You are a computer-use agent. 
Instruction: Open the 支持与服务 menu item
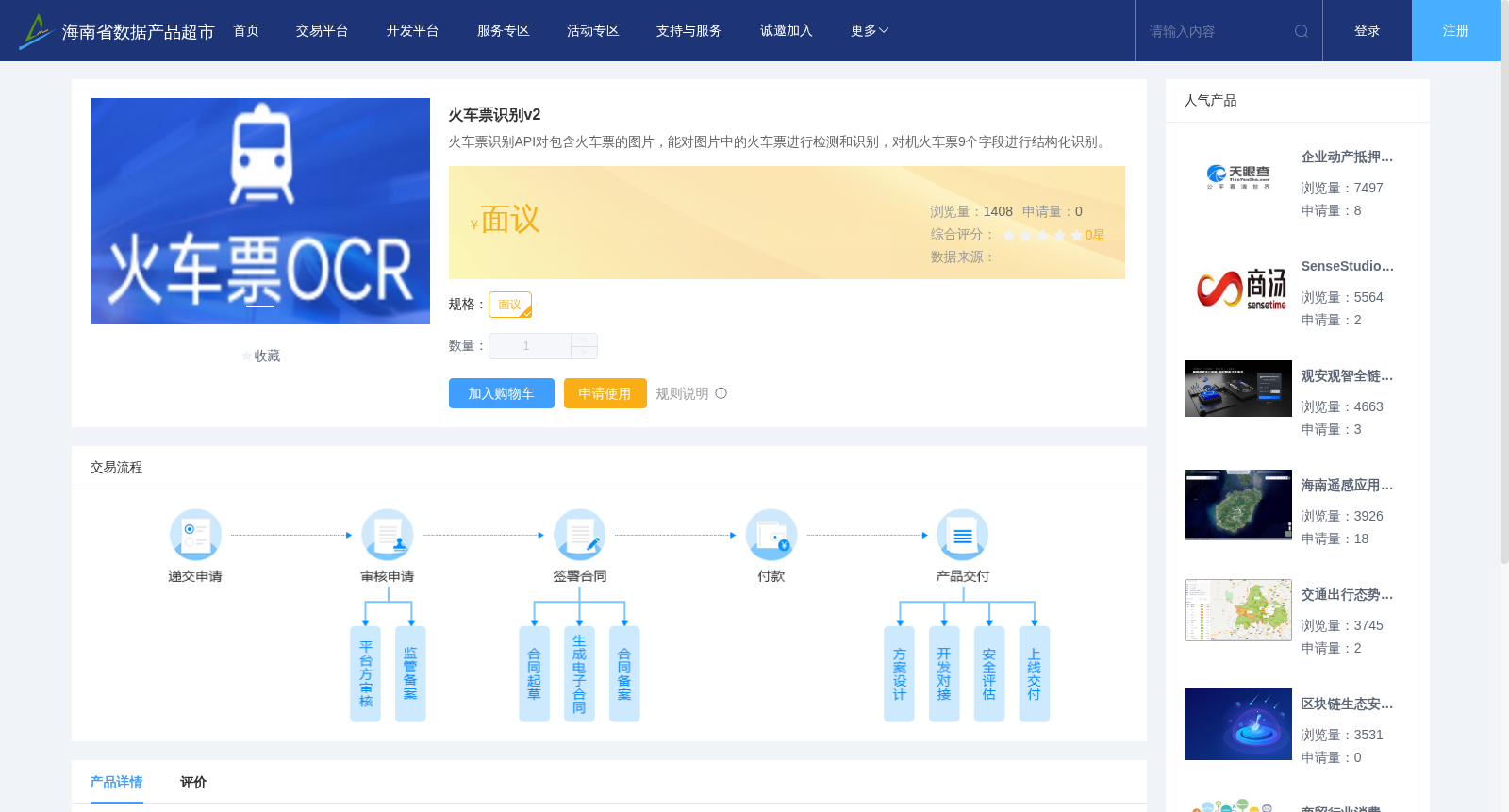pos(689,31)
